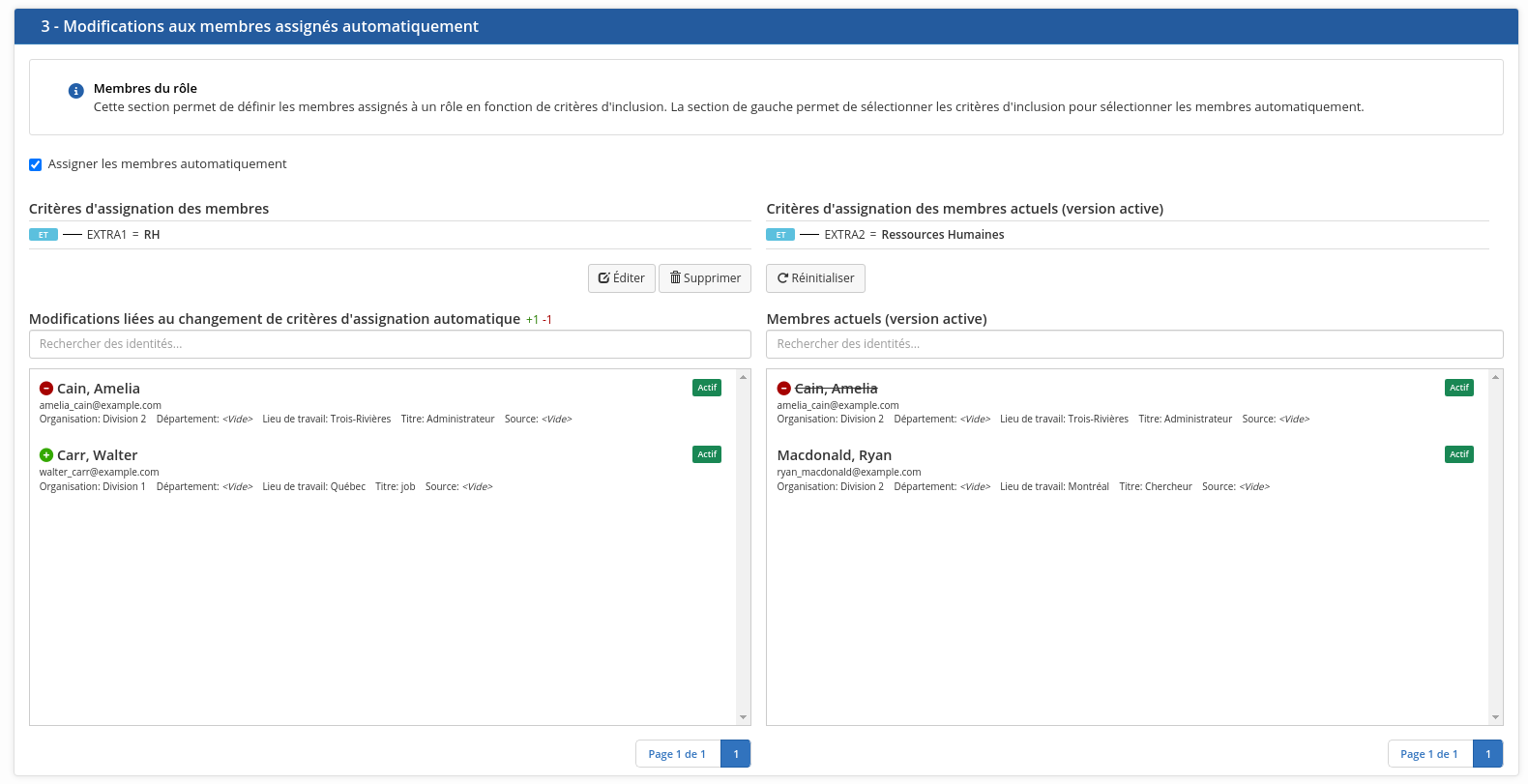The width and height of the screenshot is (1528, 784).
Task: Click Membres actuels (version active) heading
Action: tap(877, 319)
